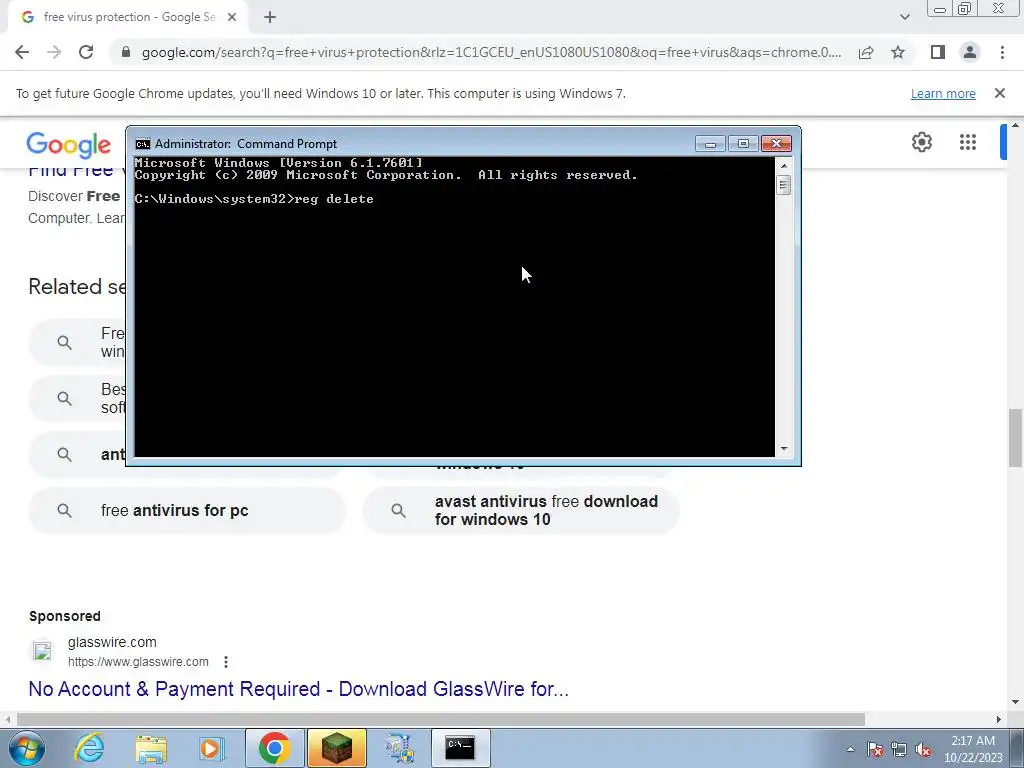Click the site lock icon in address bar
This screenshot has height=768, width=1024.
click(x=125, y=52)
